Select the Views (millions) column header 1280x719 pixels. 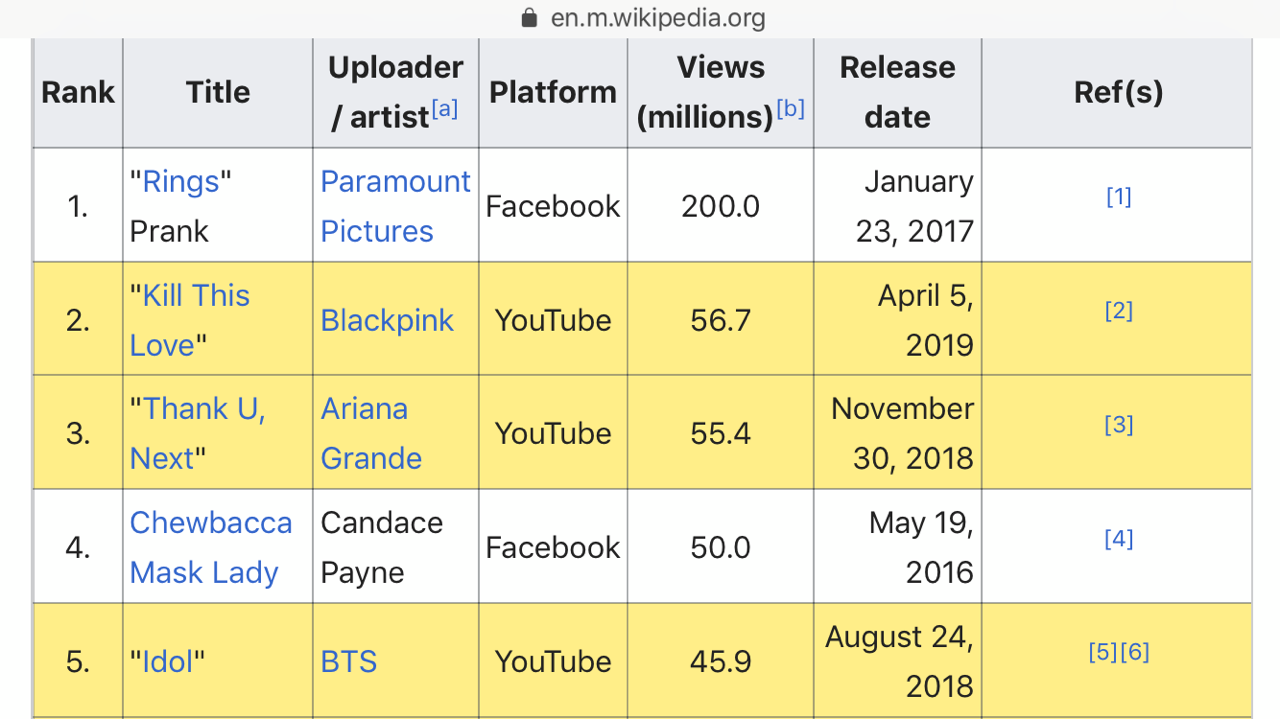(x=720, y=92)
